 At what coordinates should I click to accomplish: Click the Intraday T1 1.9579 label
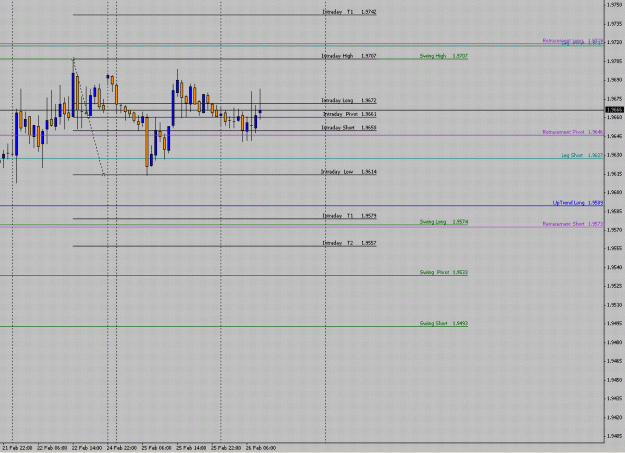coord(350,216)
